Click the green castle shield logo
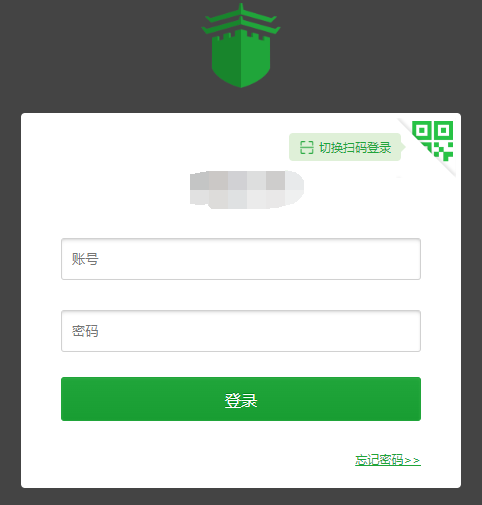Viewport: 482px width, 505px height. tap(241, 45)
